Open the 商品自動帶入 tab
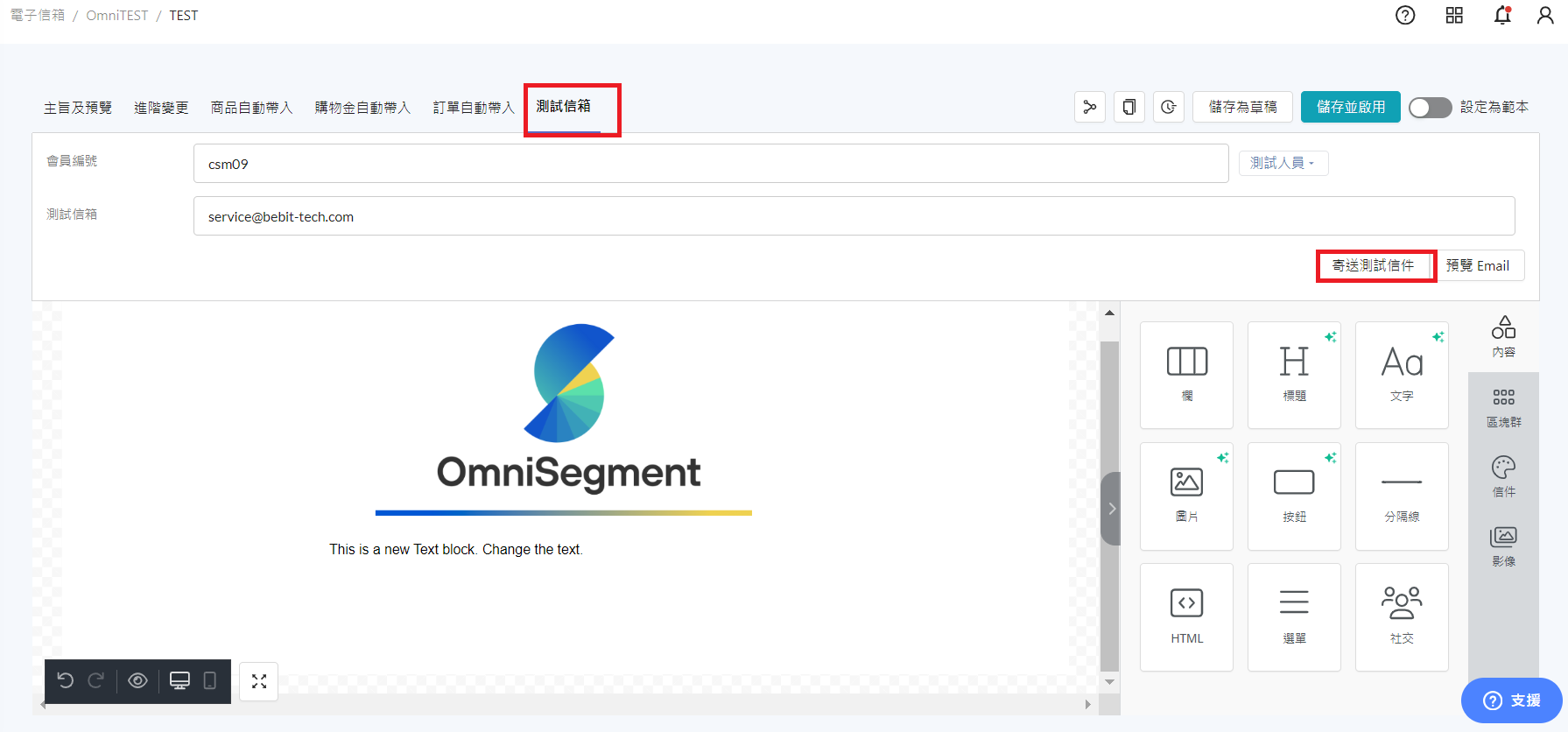The width and height of the screenshot is (1568, 732). coord(251,108)
